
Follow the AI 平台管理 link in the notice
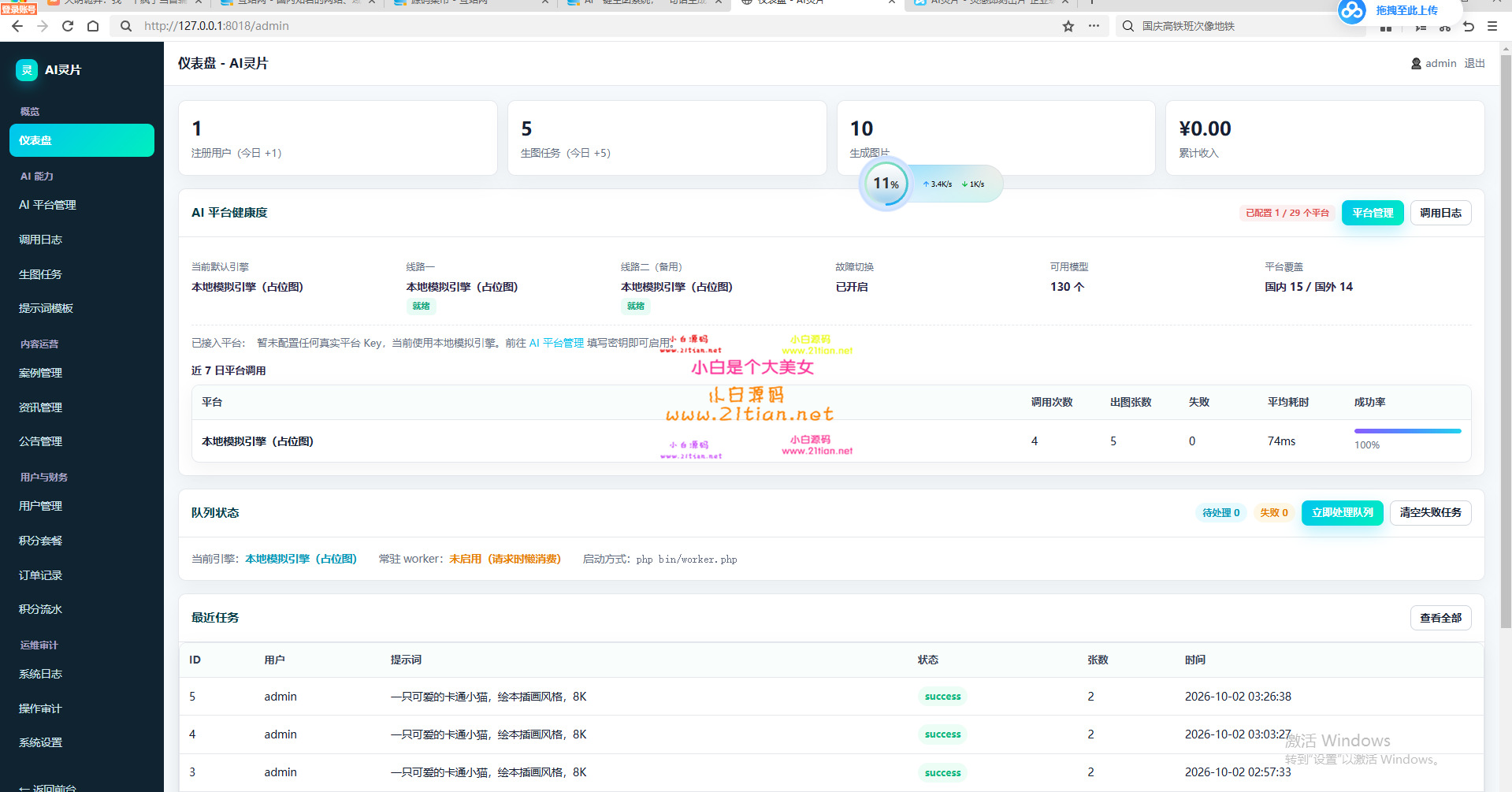click(556, 343)
